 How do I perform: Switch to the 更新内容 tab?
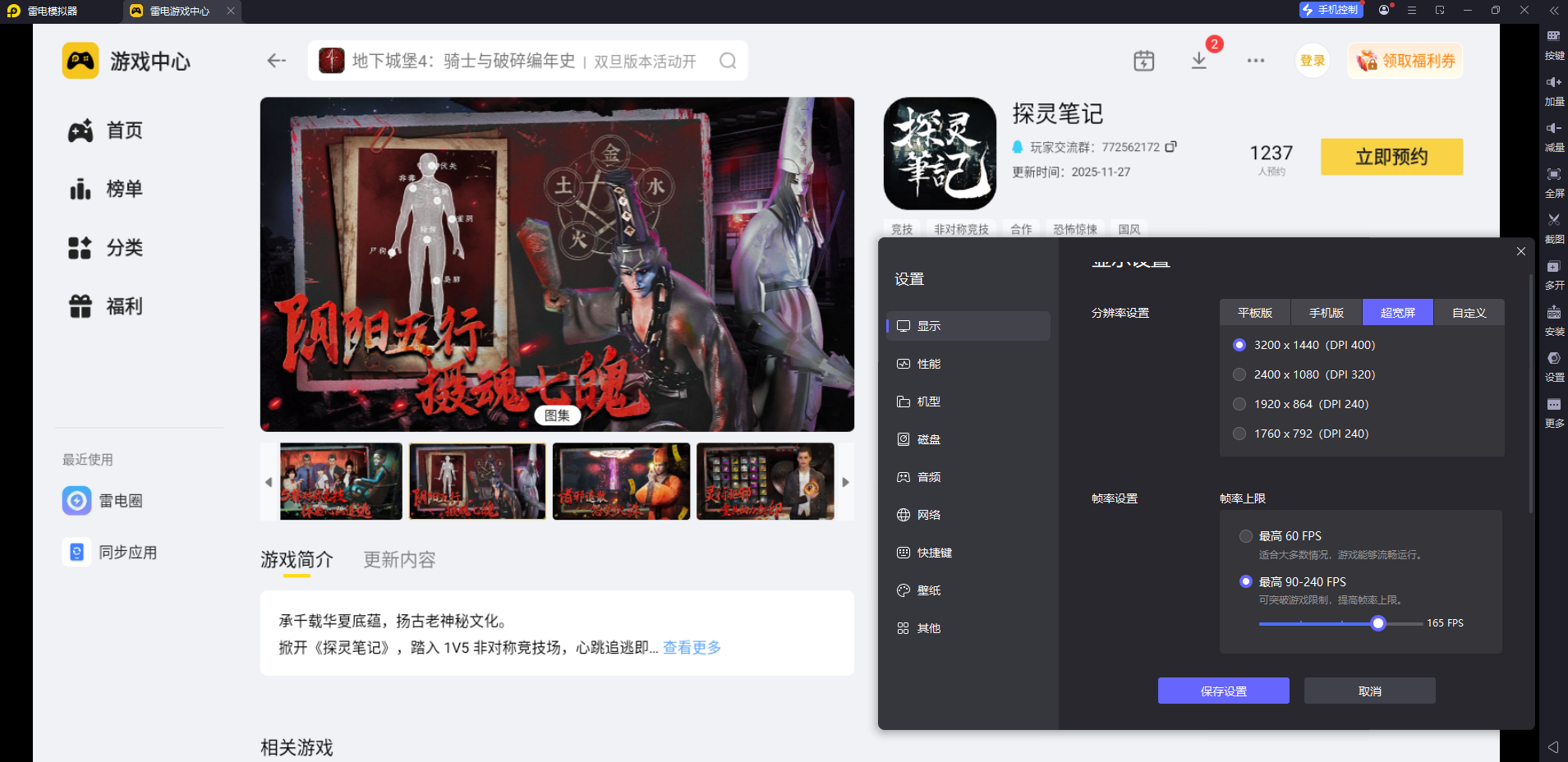399,560
